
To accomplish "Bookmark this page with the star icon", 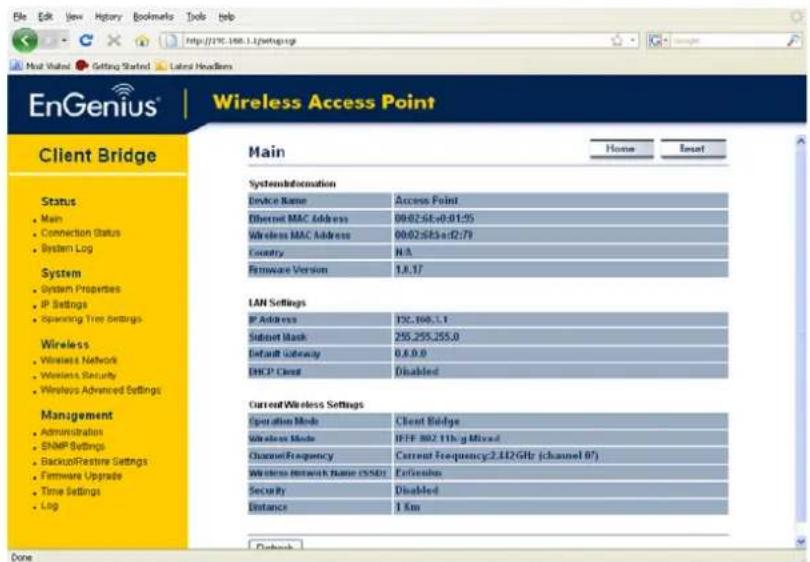I will click(617, 40).
